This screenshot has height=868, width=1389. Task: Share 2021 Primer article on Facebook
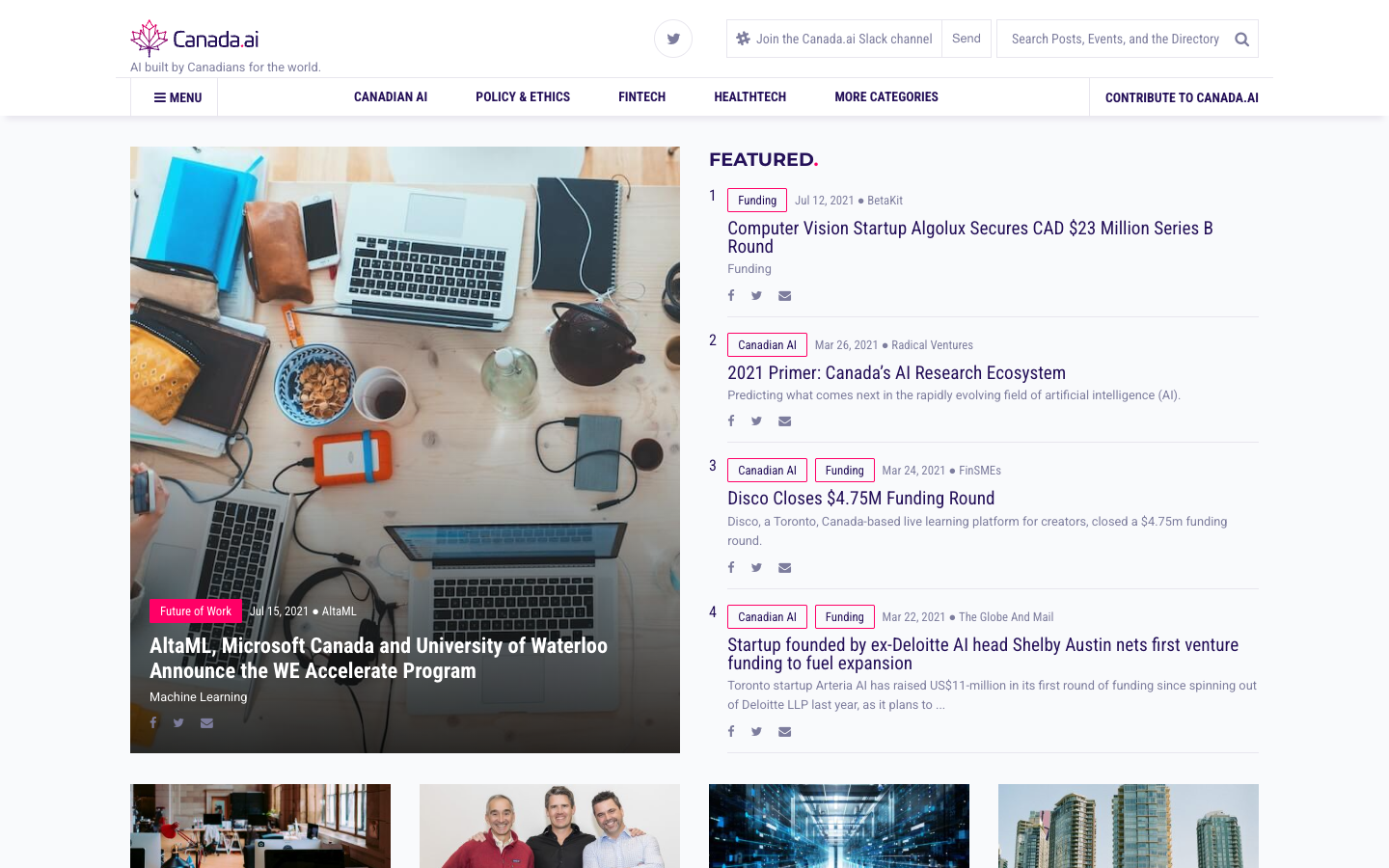731,421
